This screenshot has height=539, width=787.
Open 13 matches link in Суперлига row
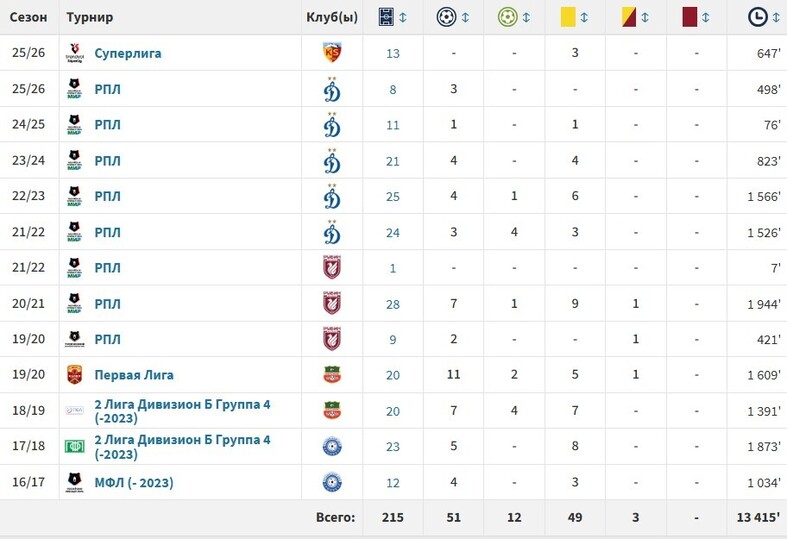point(392,53)
